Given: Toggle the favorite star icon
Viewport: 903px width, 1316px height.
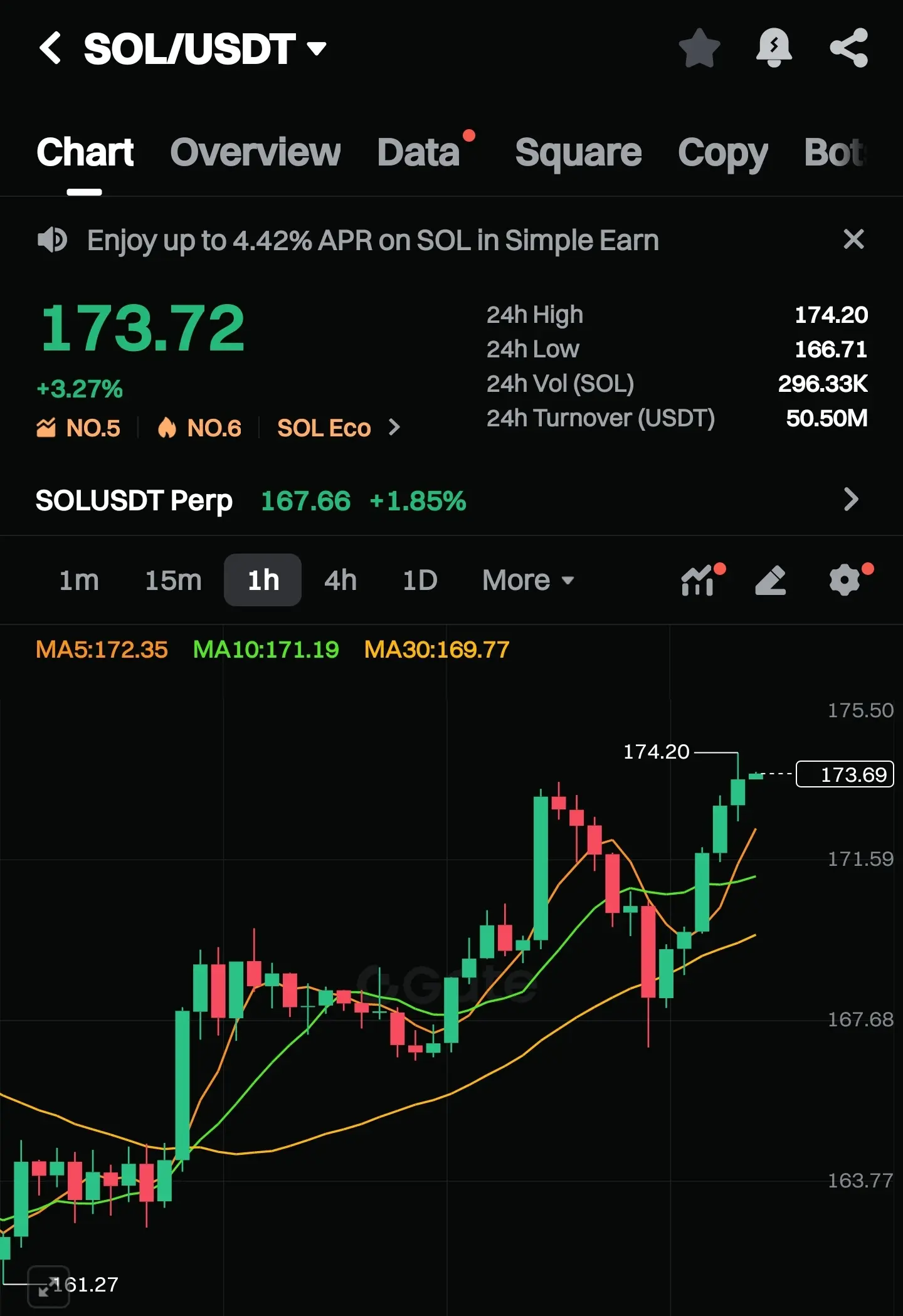Looking at the screenshot, I should click(x=699, y=48).
